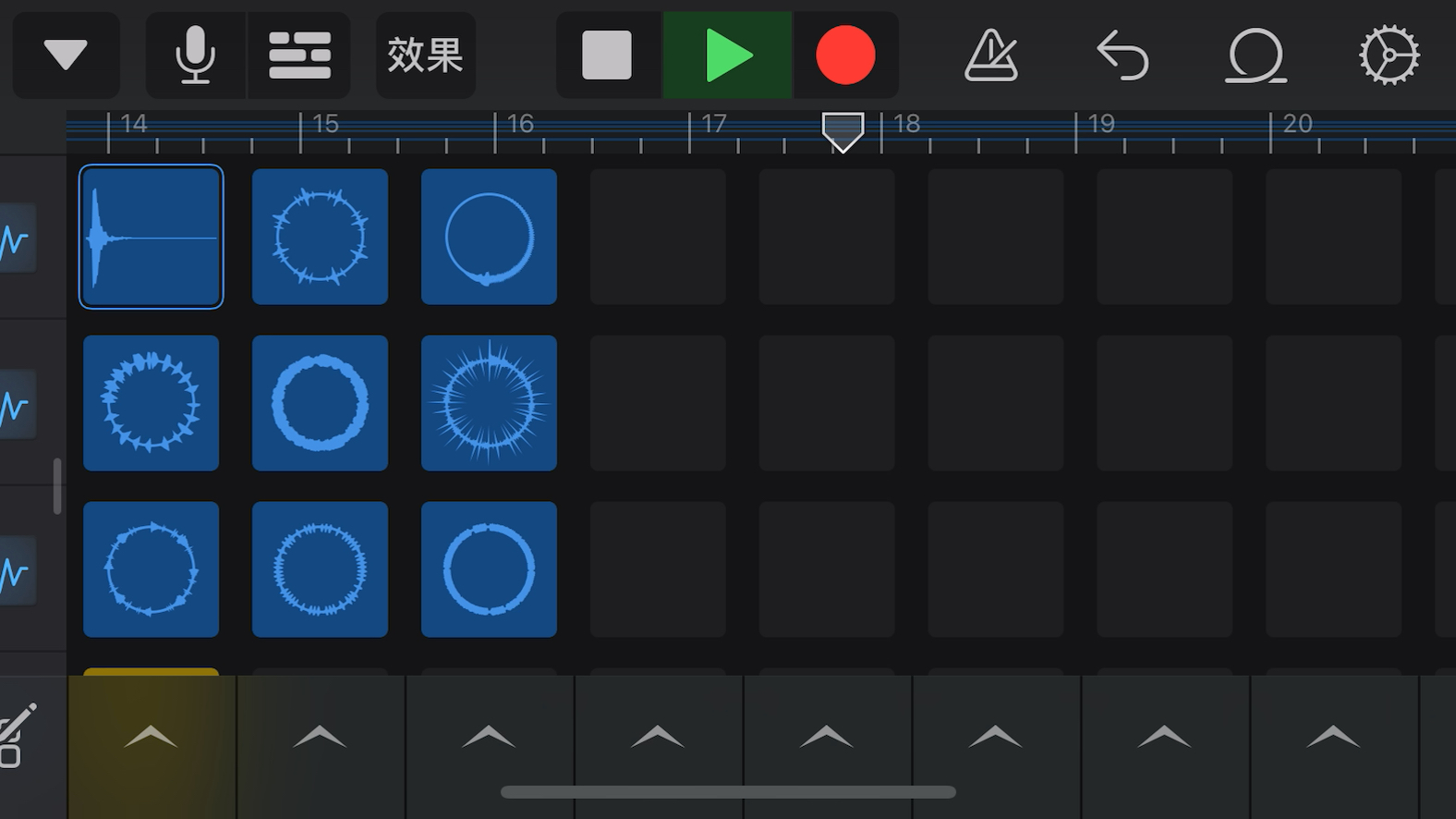Trigger third-row second-column fine-spiked ring loop

click(320, 569)
